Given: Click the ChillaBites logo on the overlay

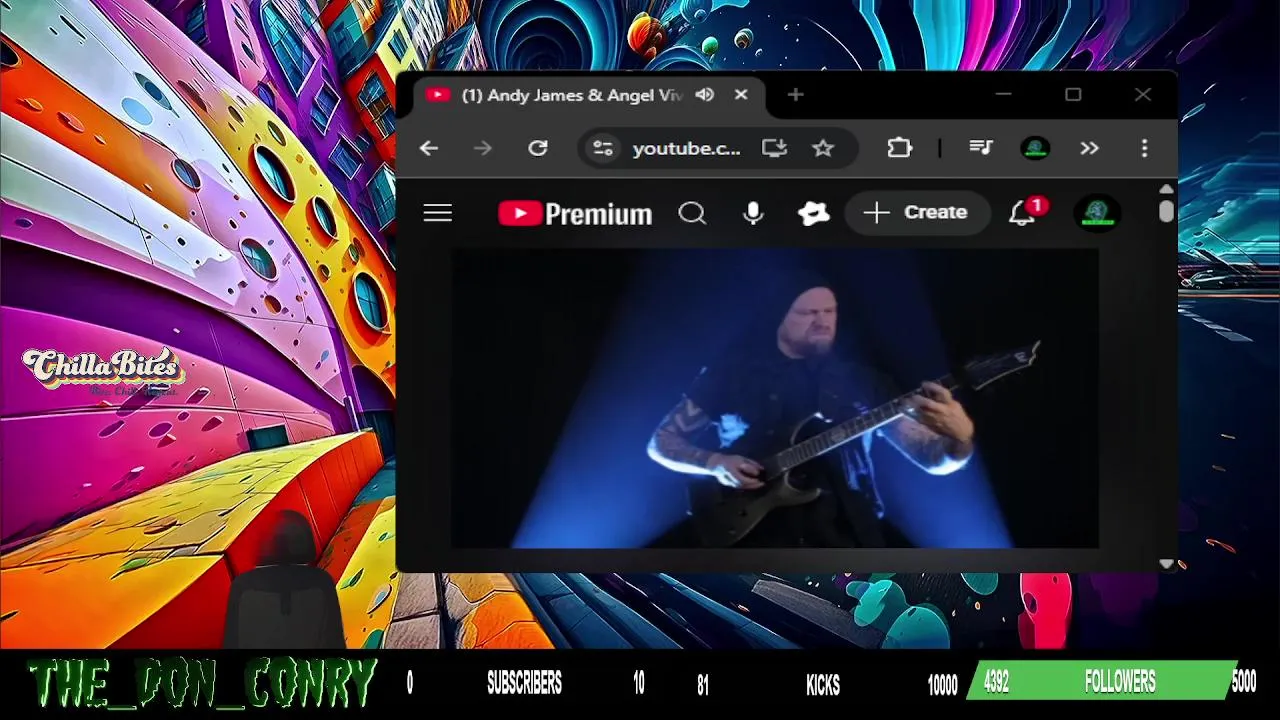Looking at the screenshot, I should click(x=103, y=371).
